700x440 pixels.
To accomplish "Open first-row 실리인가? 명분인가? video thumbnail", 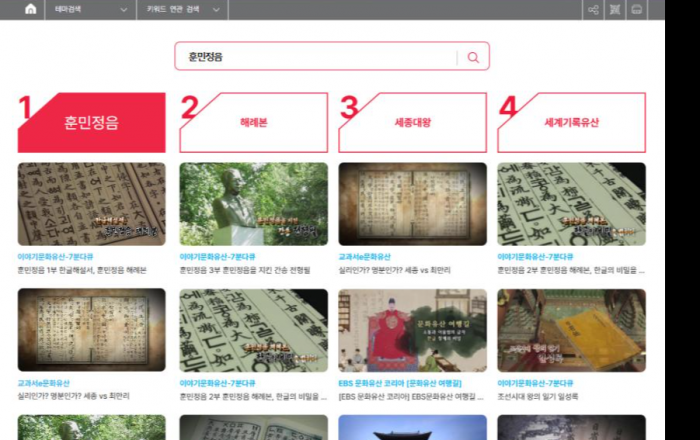I will click(412, 204).
